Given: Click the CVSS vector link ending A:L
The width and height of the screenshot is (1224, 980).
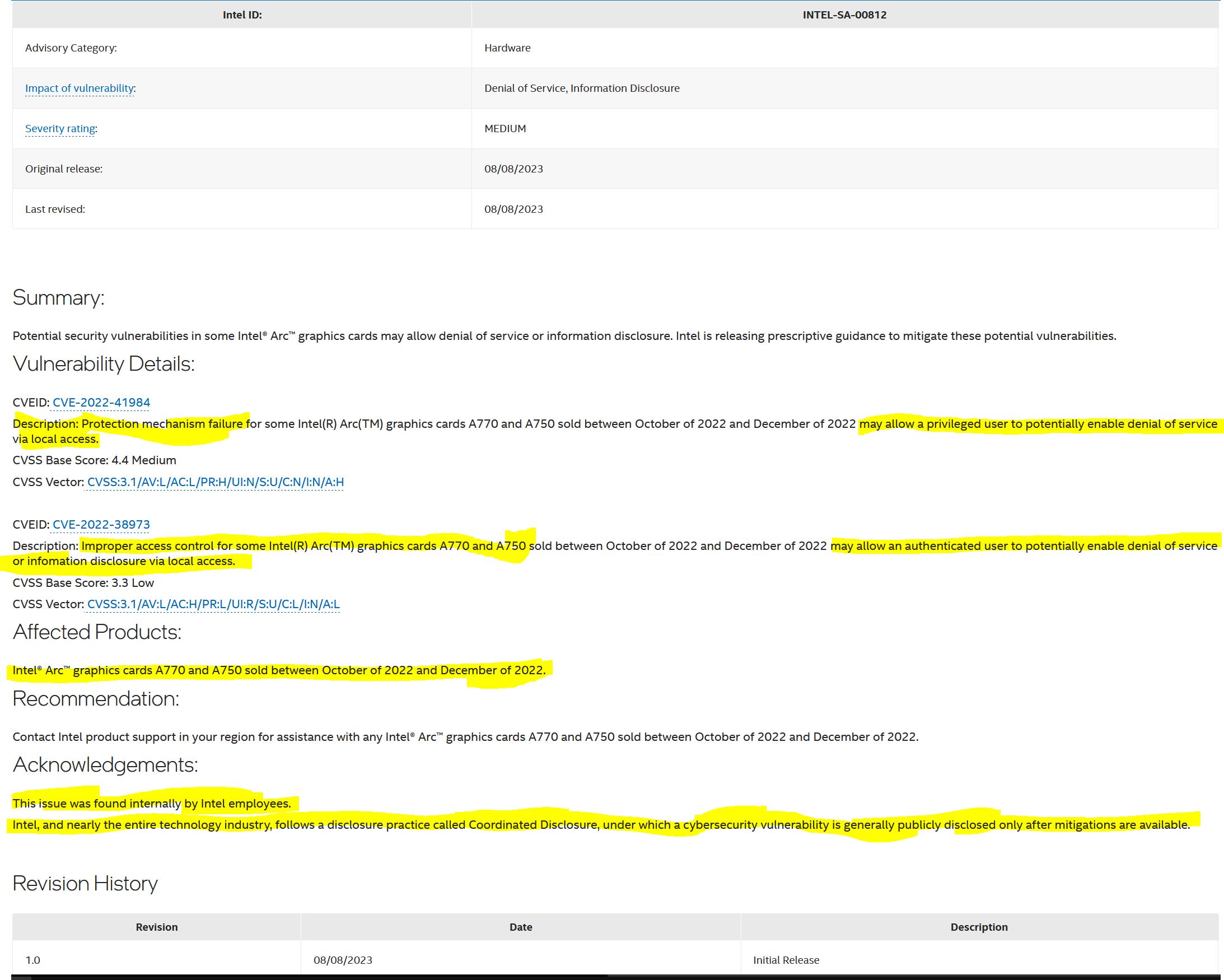Looking at the screenshot, I should (x=213, y=604).
